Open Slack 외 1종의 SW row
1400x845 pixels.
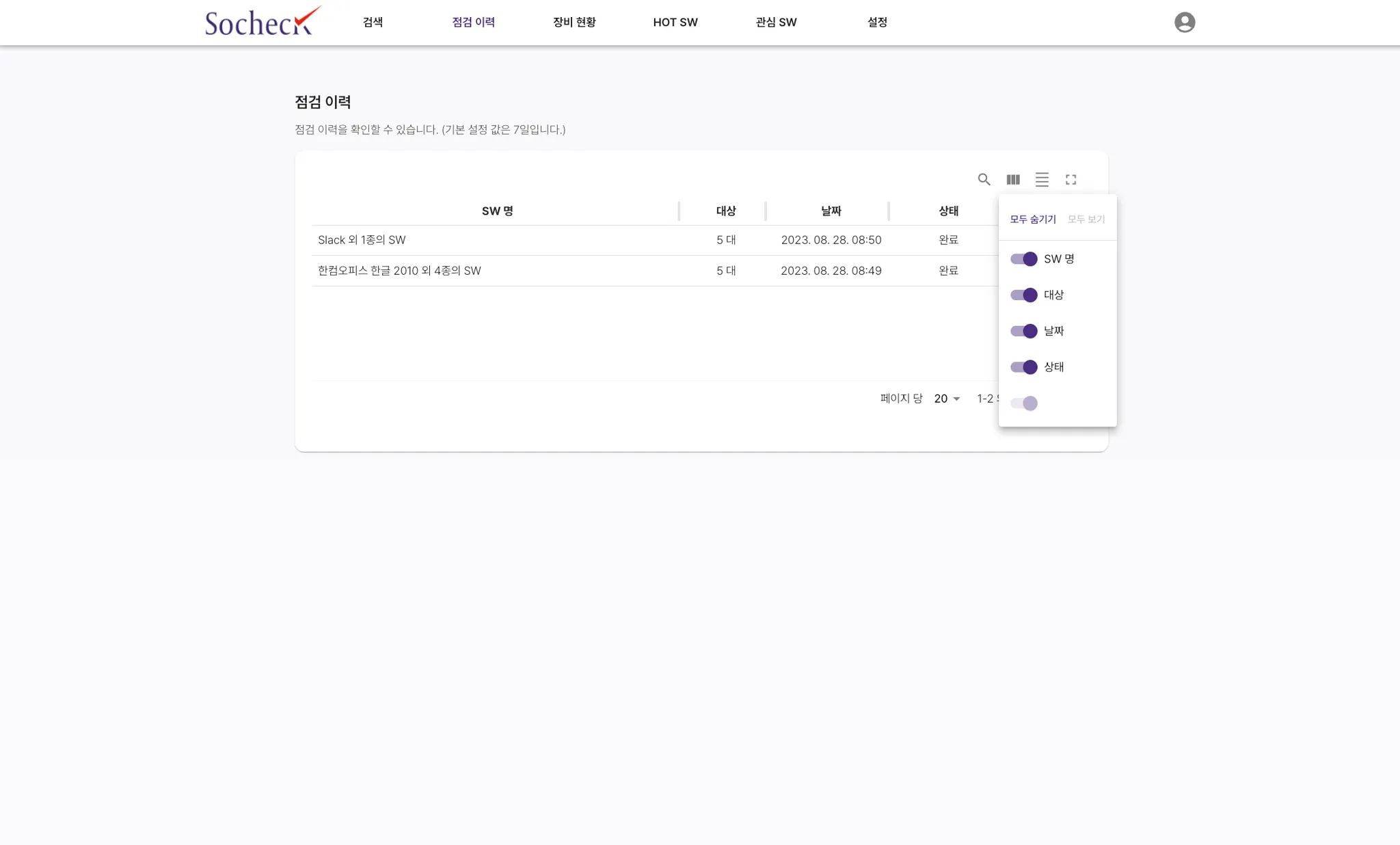[x=362, y=240]
